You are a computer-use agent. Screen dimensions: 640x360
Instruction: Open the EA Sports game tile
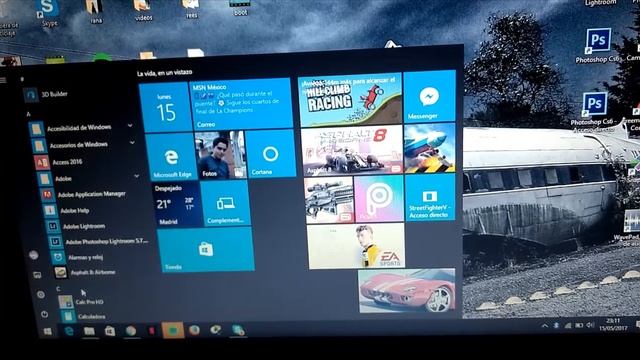coord(356,246)
